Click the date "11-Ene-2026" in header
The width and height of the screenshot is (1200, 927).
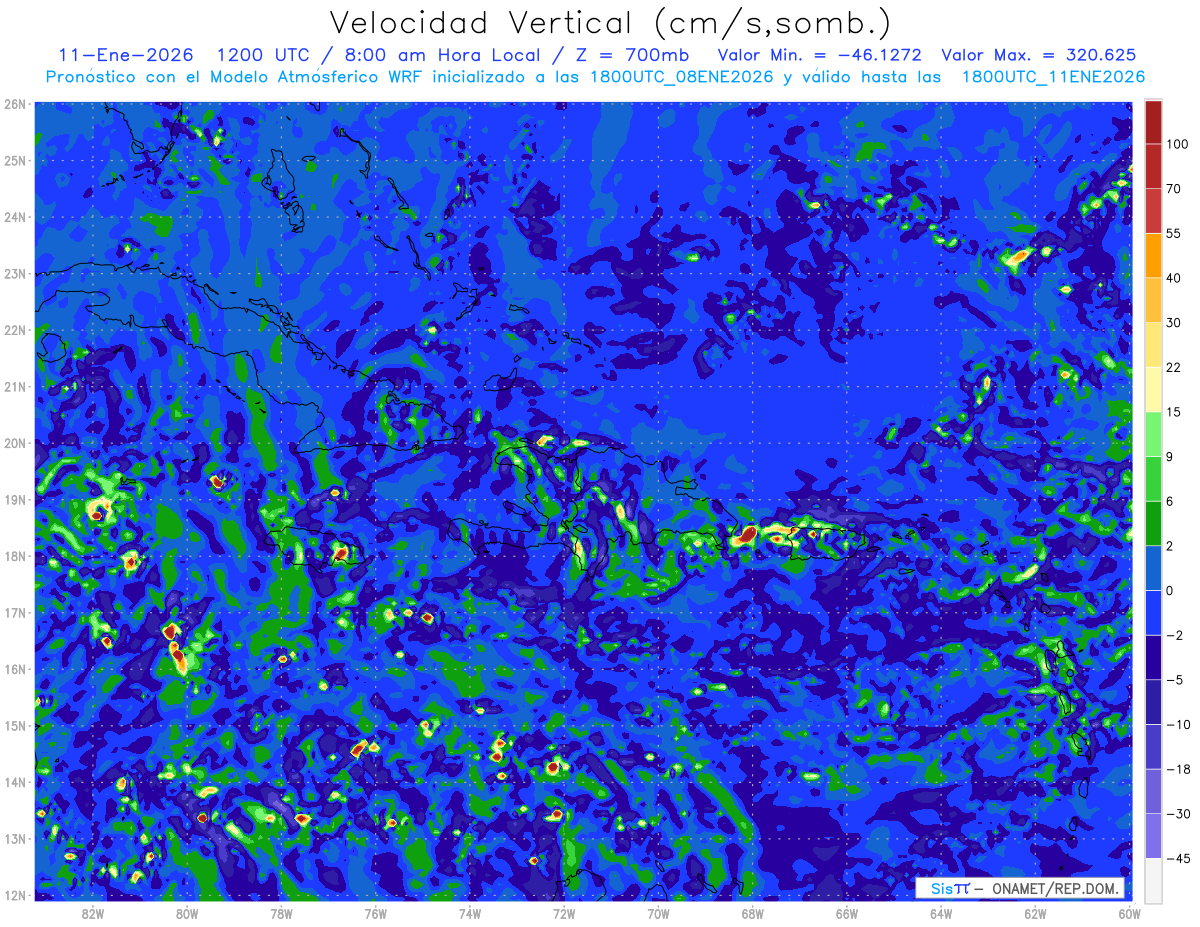(125, 55)
